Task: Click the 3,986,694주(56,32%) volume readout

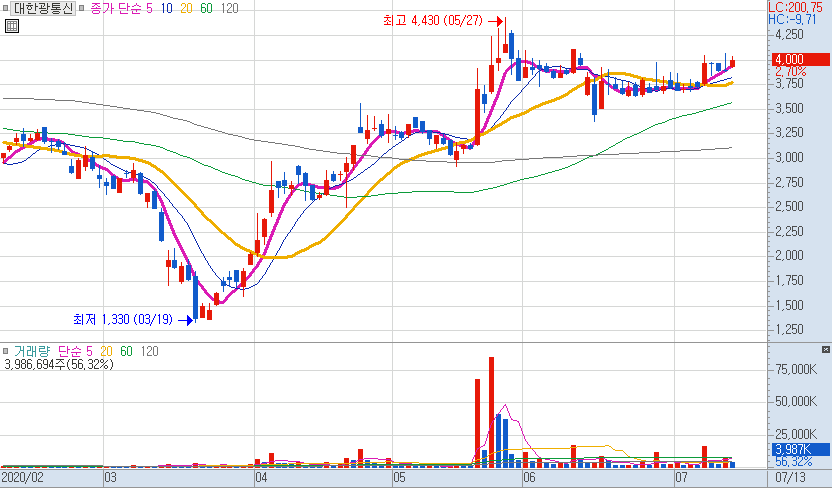Action: pyautogui.click(x=59, y=364)
